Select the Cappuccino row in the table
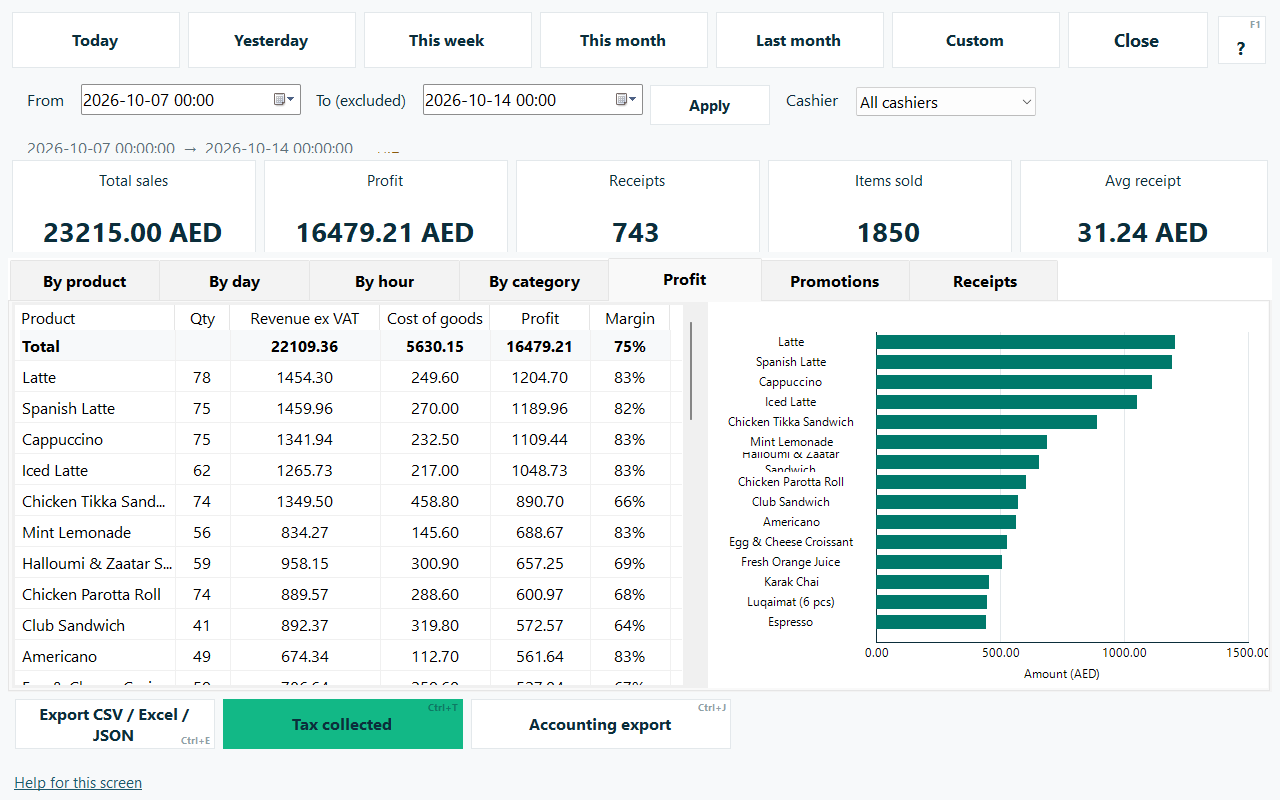The height and width of the screenshot is (800, 1280). pos(349,439)
